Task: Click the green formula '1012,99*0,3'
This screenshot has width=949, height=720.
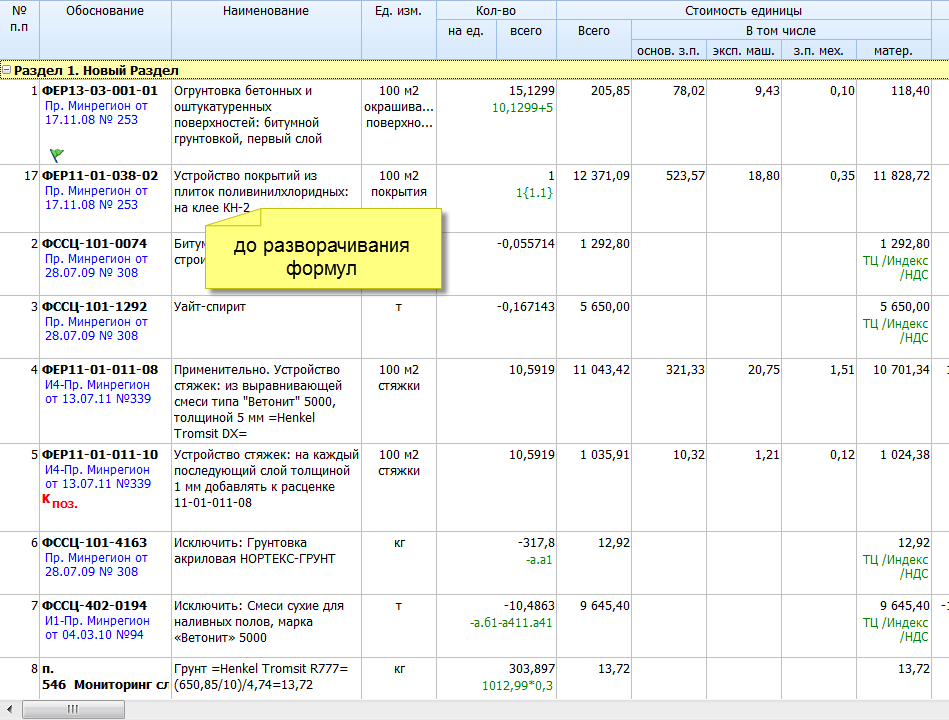Action: (x=517, y=686)
